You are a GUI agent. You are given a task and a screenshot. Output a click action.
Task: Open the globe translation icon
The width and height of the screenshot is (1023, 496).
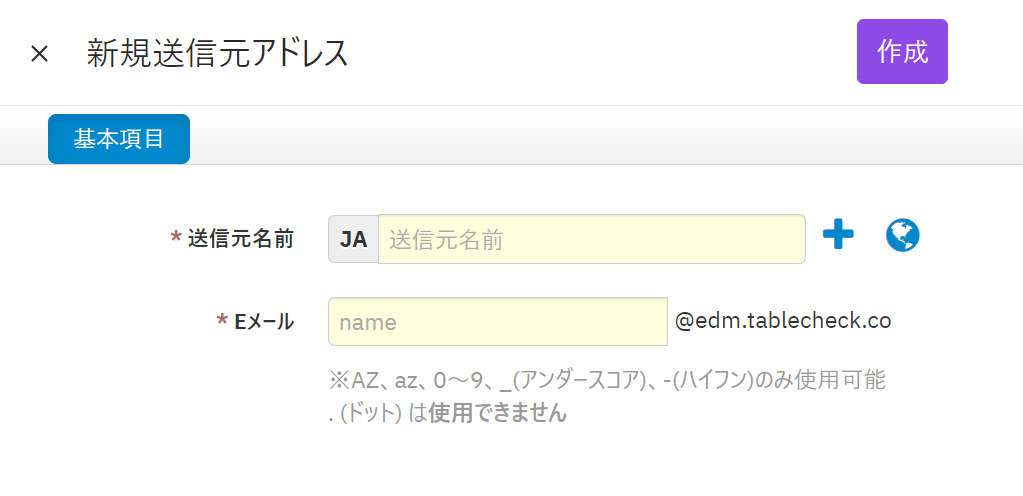[903, 236]
